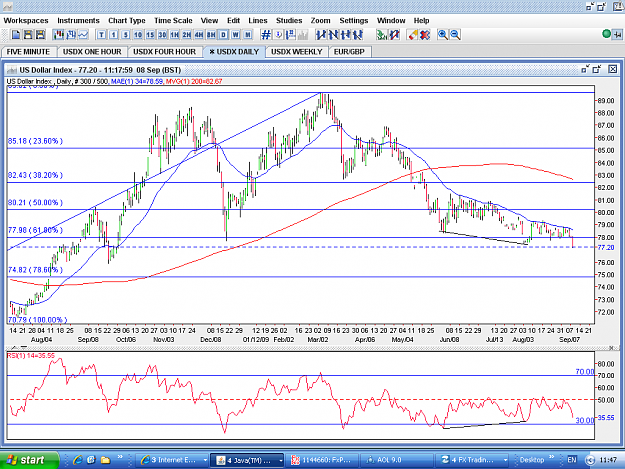Switch to line chart type

tap(83, 35)
